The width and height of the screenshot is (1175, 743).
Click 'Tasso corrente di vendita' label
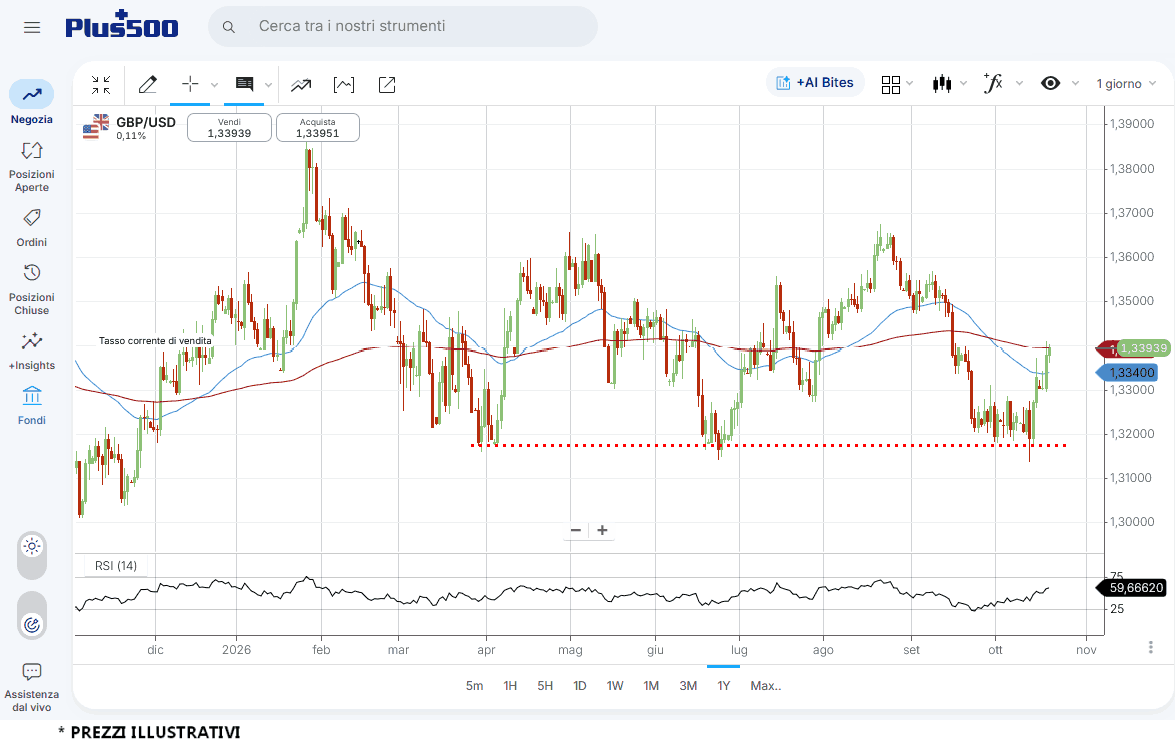[x=155, y=340]
